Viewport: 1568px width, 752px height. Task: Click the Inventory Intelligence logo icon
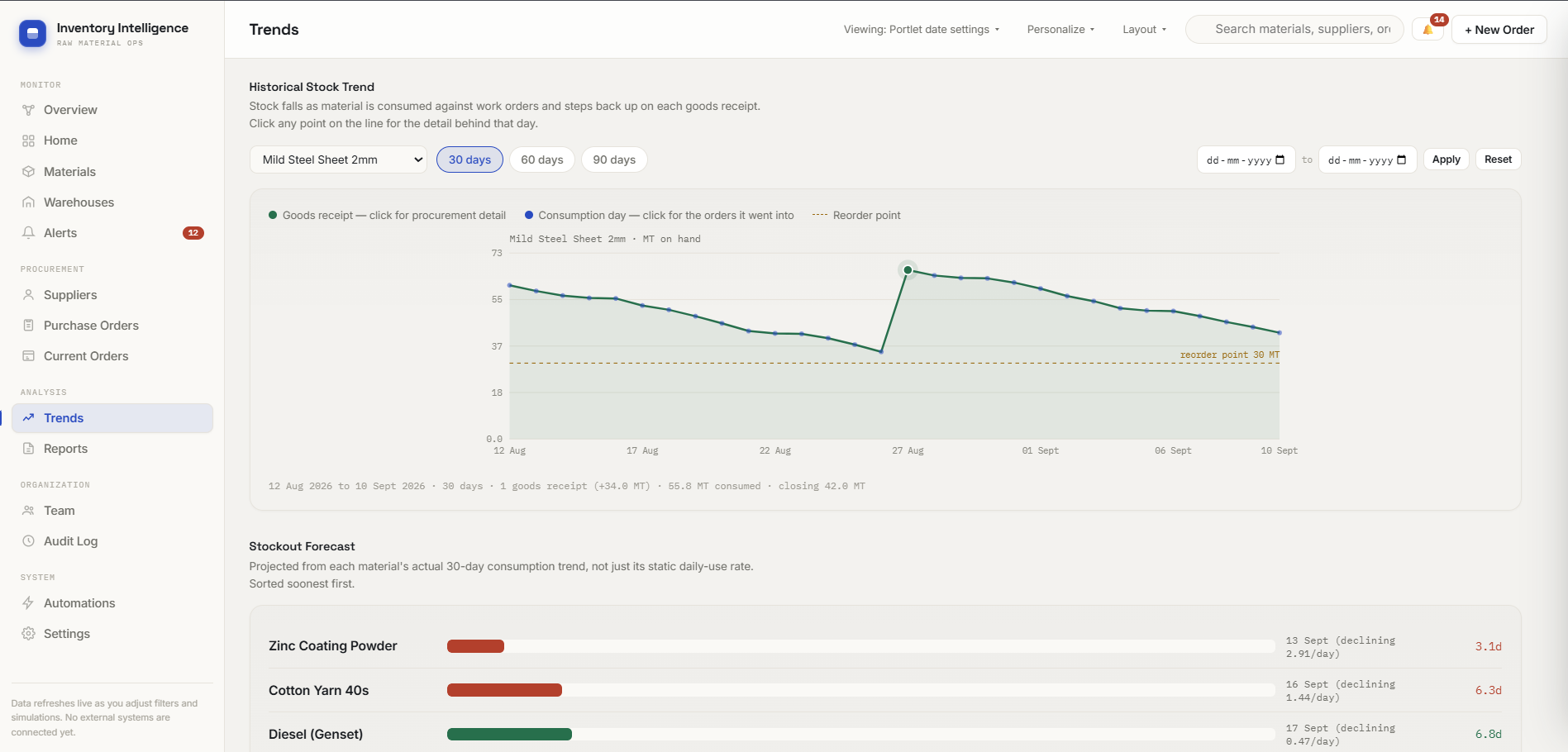(32, 33)
